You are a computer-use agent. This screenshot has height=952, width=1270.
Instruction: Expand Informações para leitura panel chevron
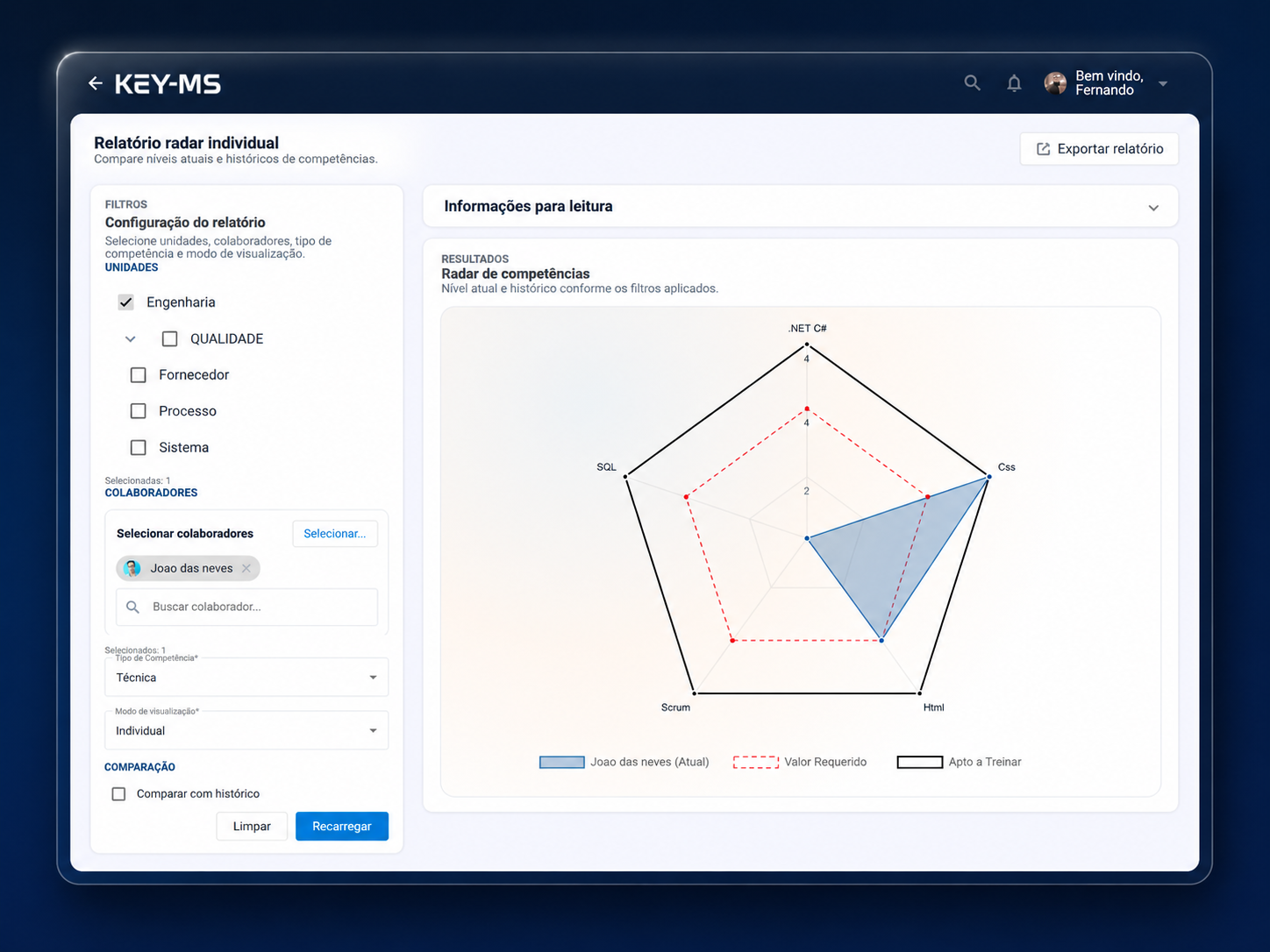pyautogui.click(x=1153, y=208)
